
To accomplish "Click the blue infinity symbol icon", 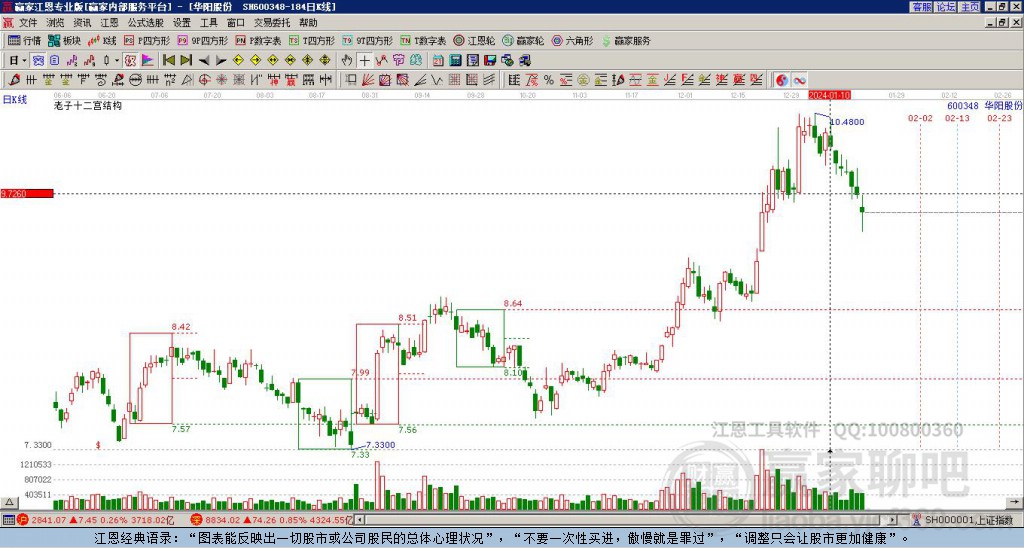I will point(799,80).
